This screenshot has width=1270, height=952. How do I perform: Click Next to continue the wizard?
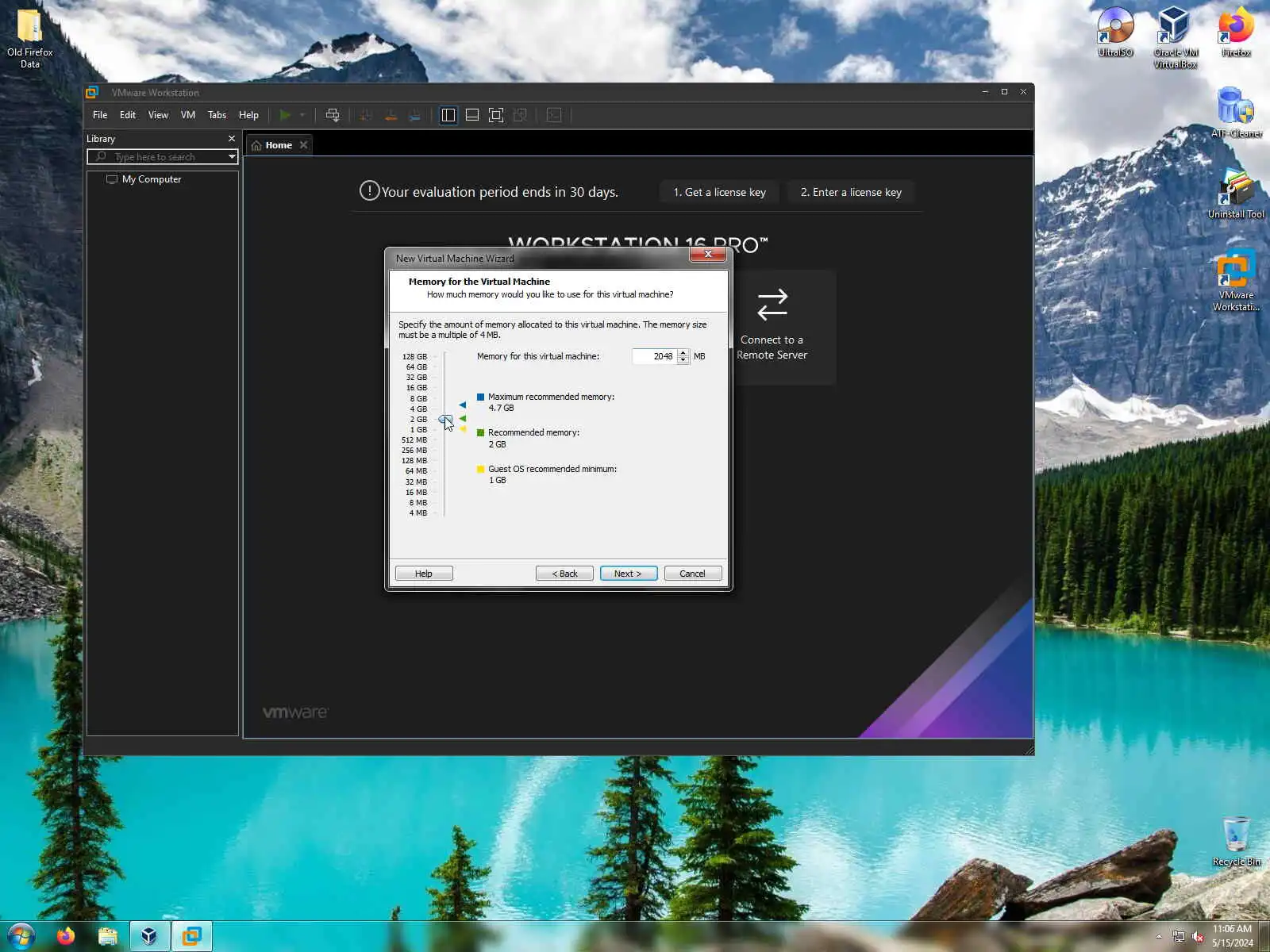629,574
